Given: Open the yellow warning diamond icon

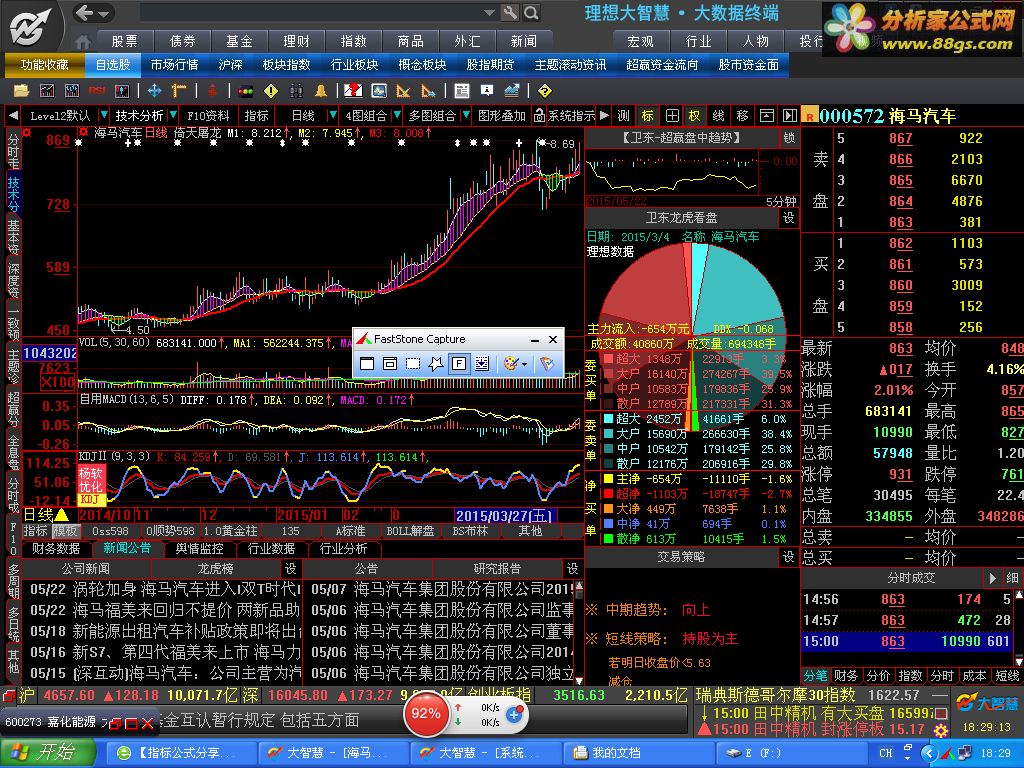Looking at the screenshot, I should 271,91.
